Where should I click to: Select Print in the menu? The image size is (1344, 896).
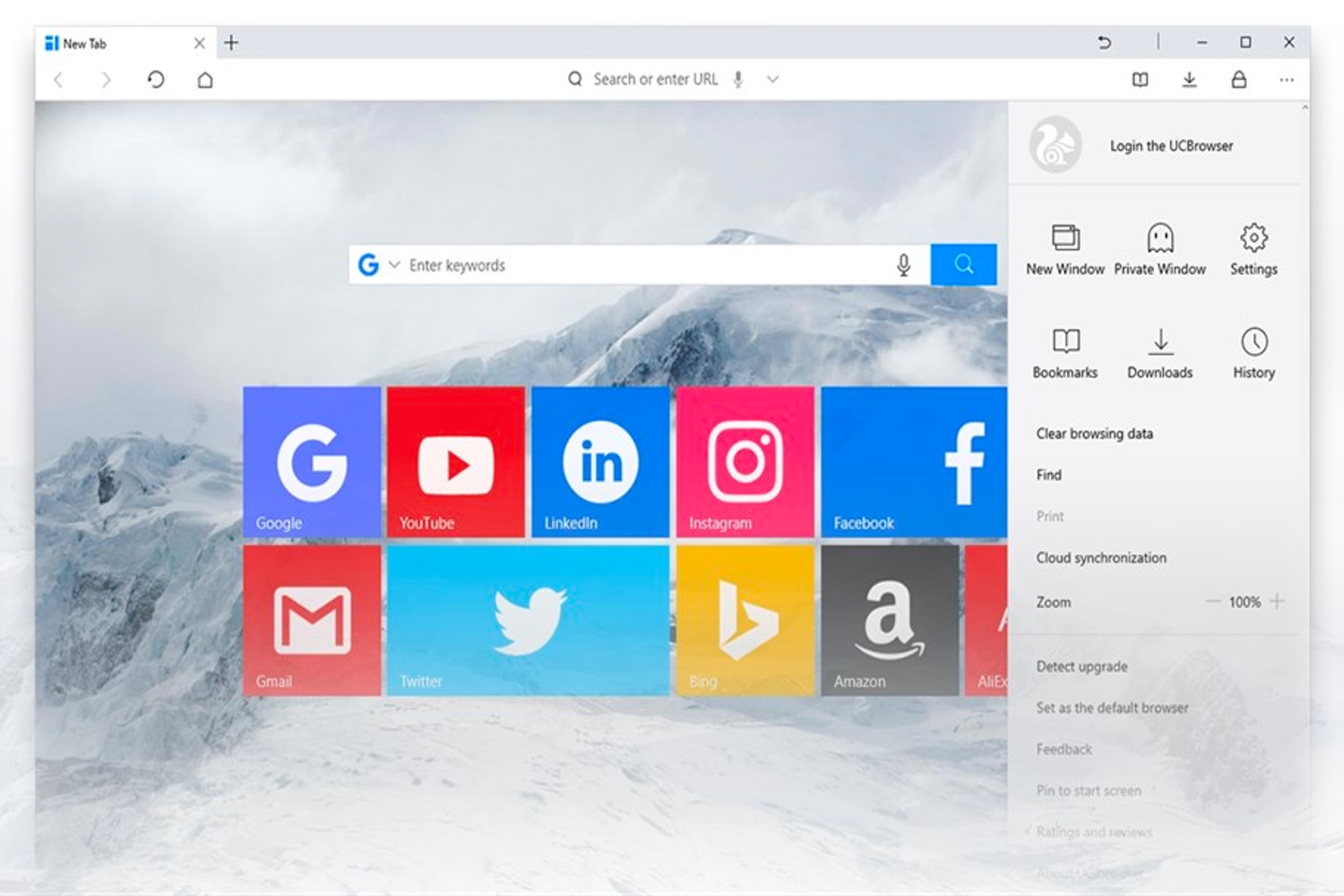(1050, 516)
